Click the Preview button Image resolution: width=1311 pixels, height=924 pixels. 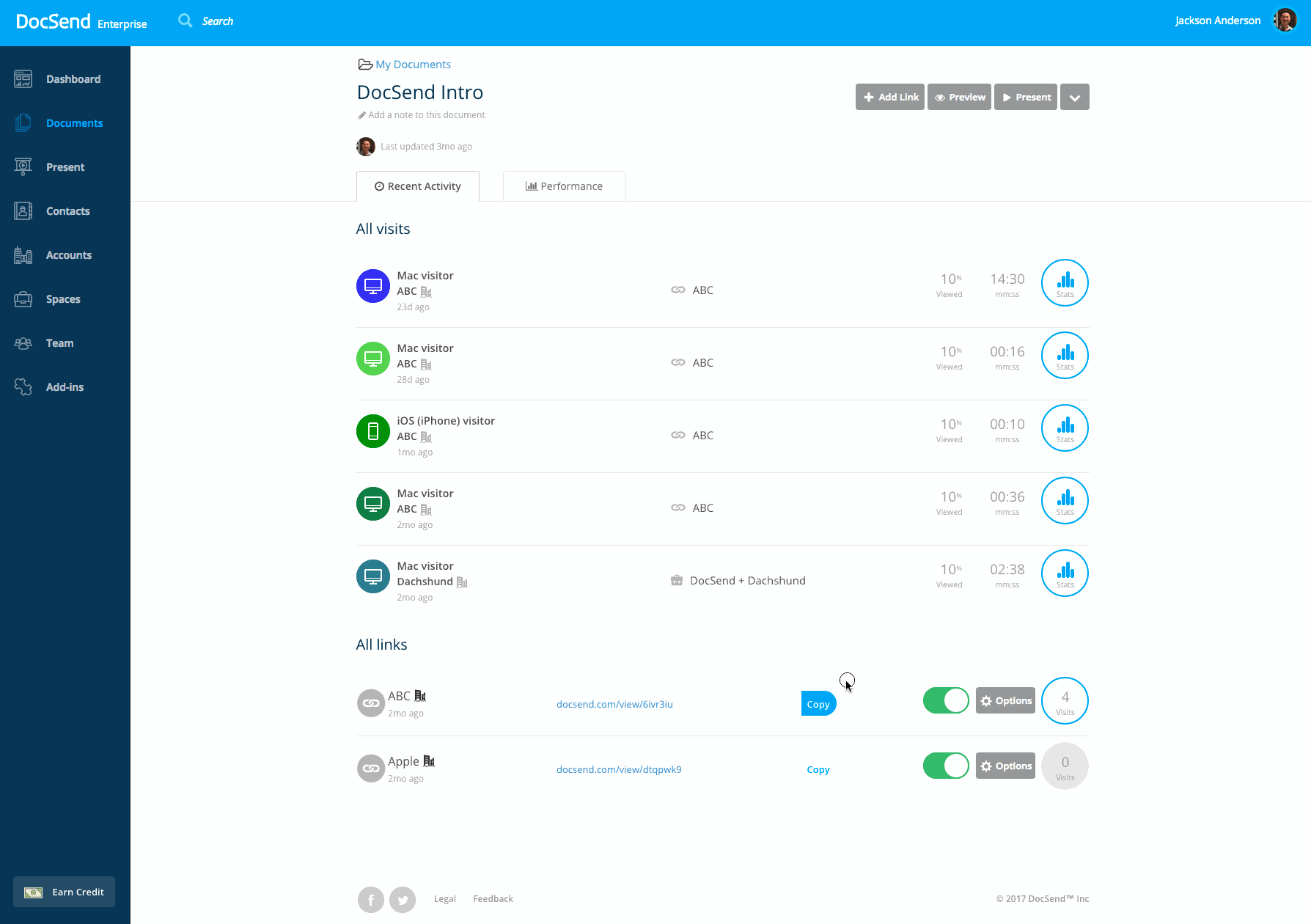959,97
